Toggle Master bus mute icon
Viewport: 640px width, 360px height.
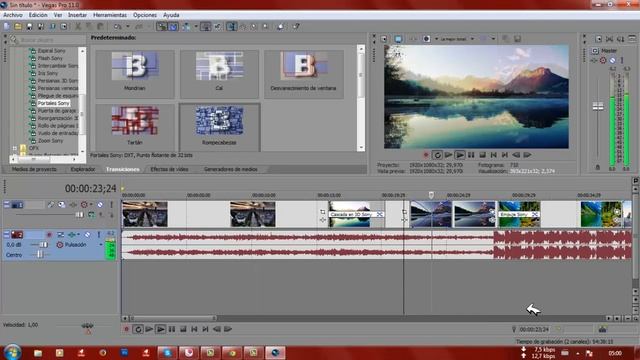613,60
